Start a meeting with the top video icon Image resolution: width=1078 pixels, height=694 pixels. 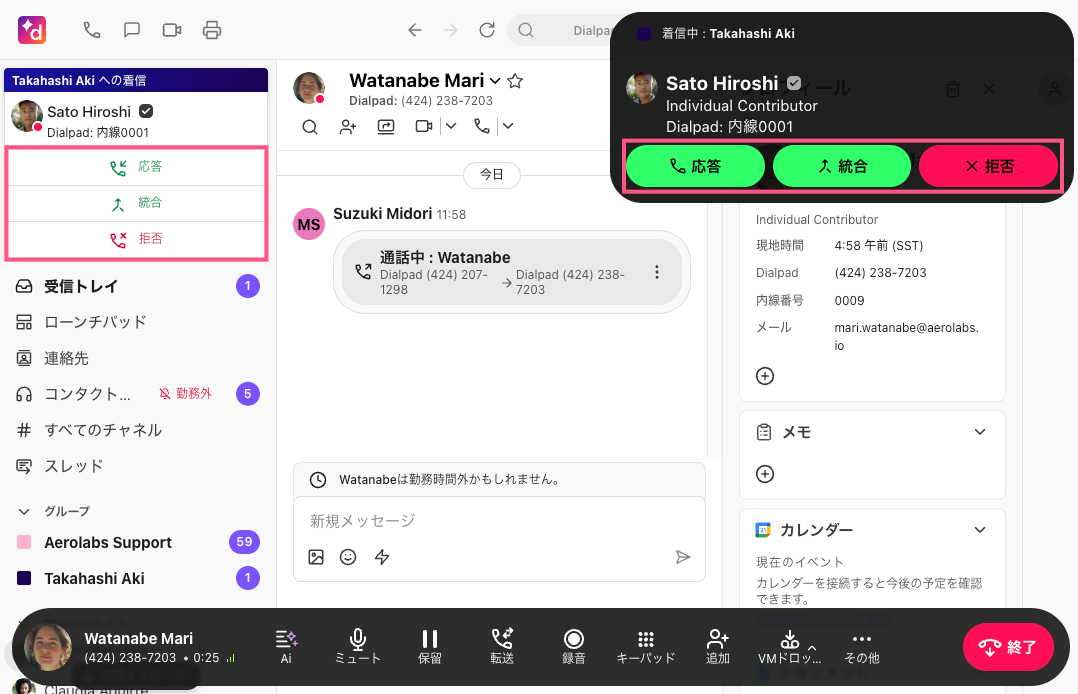tap(172, 30)
